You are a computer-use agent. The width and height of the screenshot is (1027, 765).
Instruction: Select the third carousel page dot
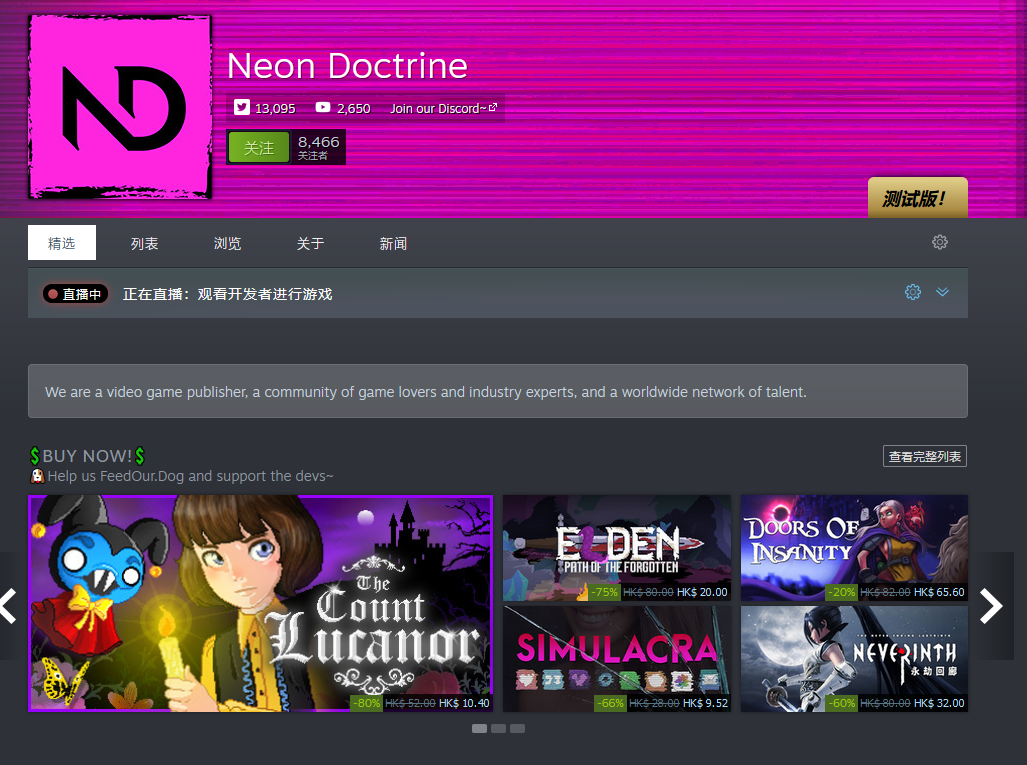[x=517, y=728]
